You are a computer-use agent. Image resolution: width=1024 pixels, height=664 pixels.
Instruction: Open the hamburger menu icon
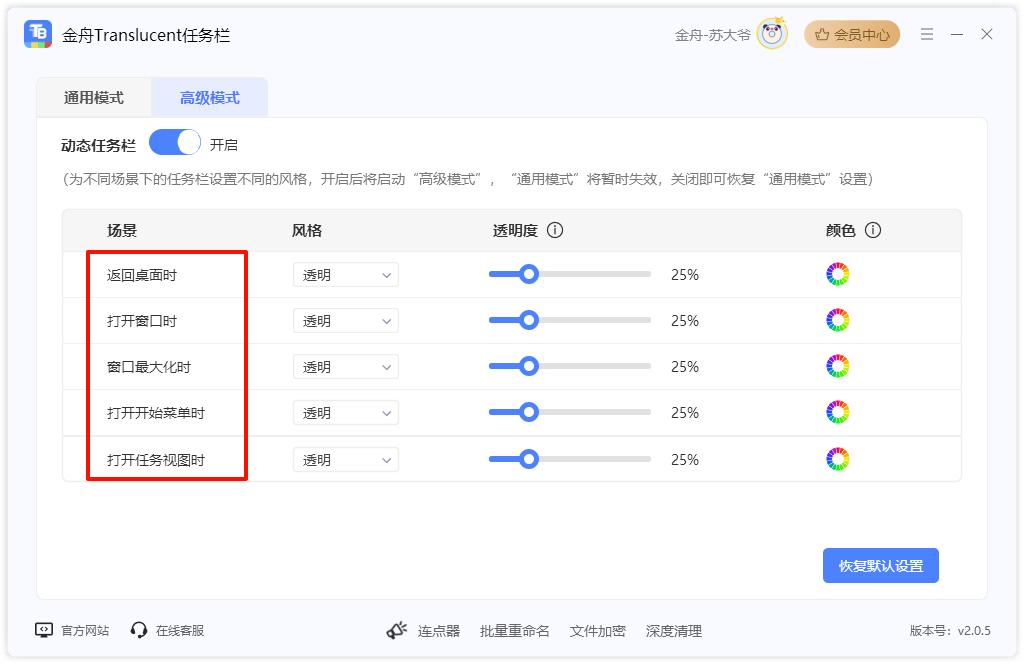click(x=927, y=34)
